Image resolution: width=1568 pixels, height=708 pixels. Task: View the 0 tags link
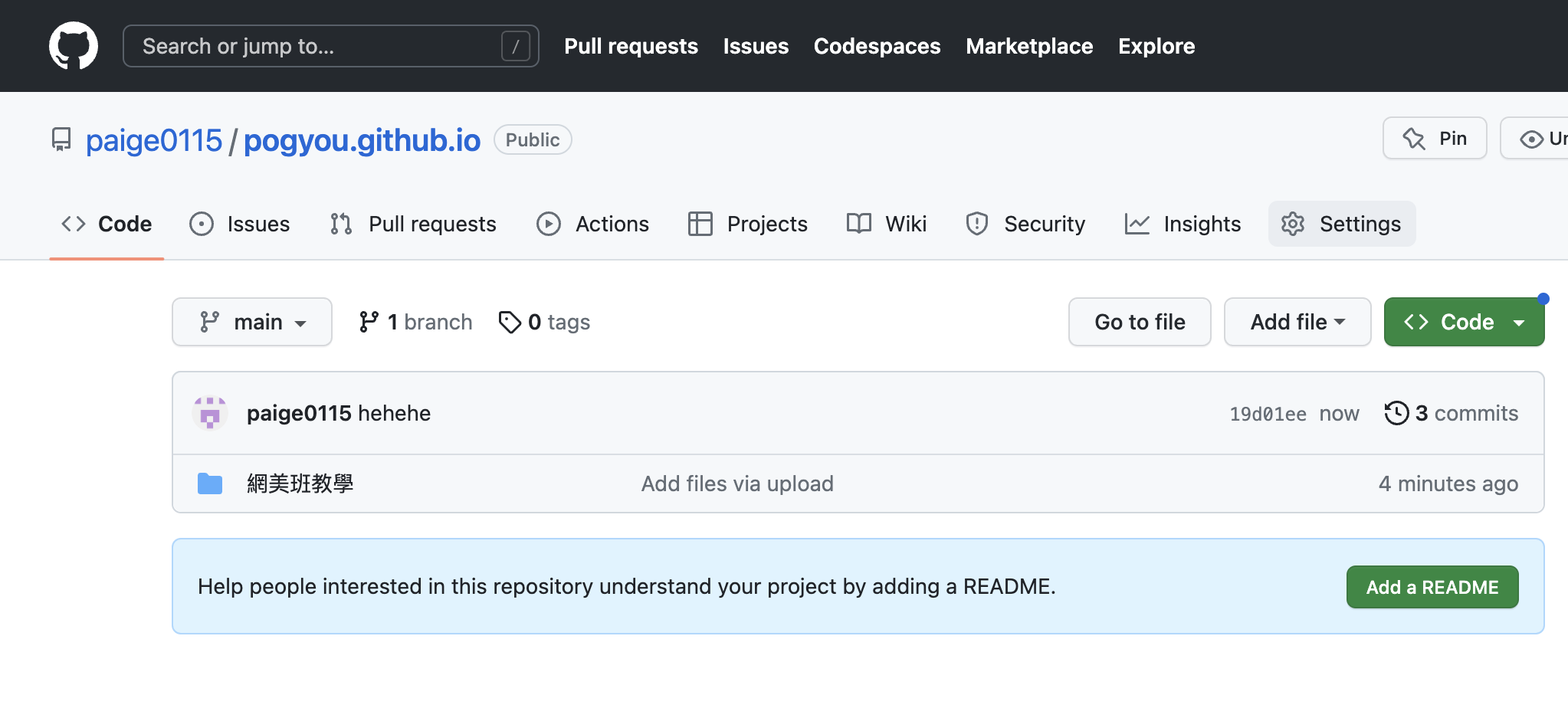tap(544, 322)
